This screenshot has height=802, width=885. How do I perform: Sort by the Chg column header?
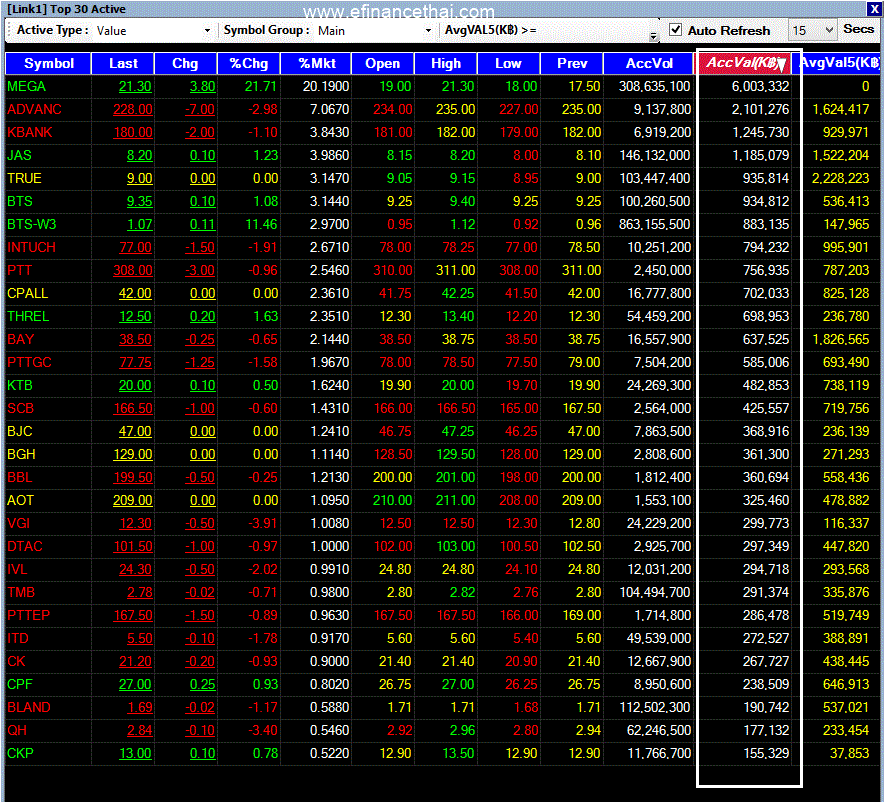(185, 63)
